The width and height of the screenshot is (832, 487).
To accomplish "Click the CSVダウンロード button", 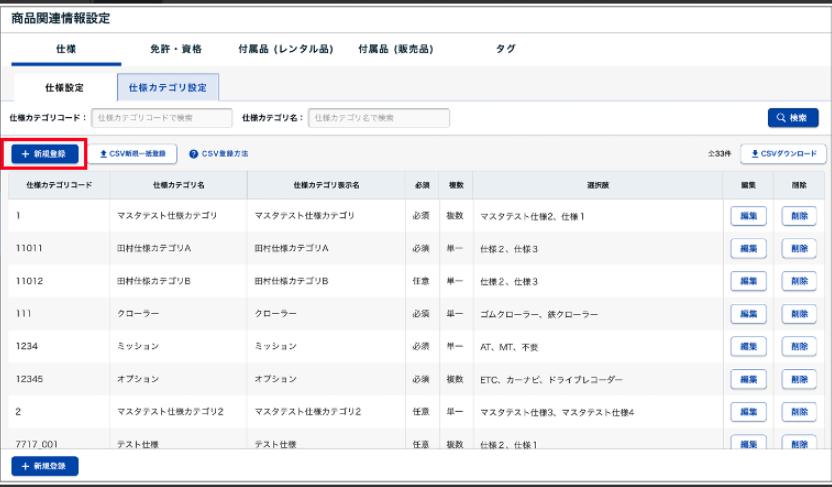I will click(x=783, y=154).
